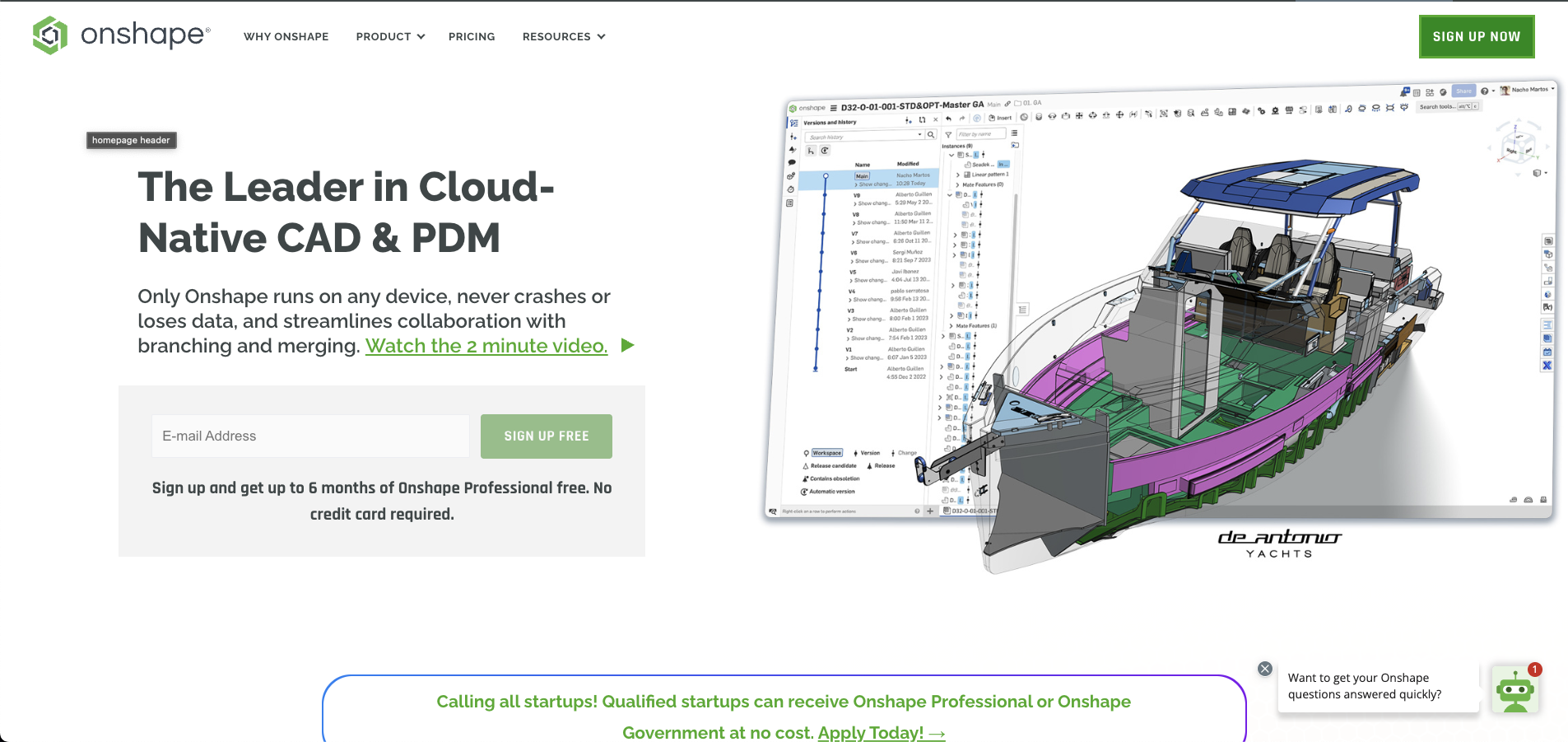1568x742 pixels.
Task: Click the yacht CAD screenshot hero image
Action: tap(1160, 325)
